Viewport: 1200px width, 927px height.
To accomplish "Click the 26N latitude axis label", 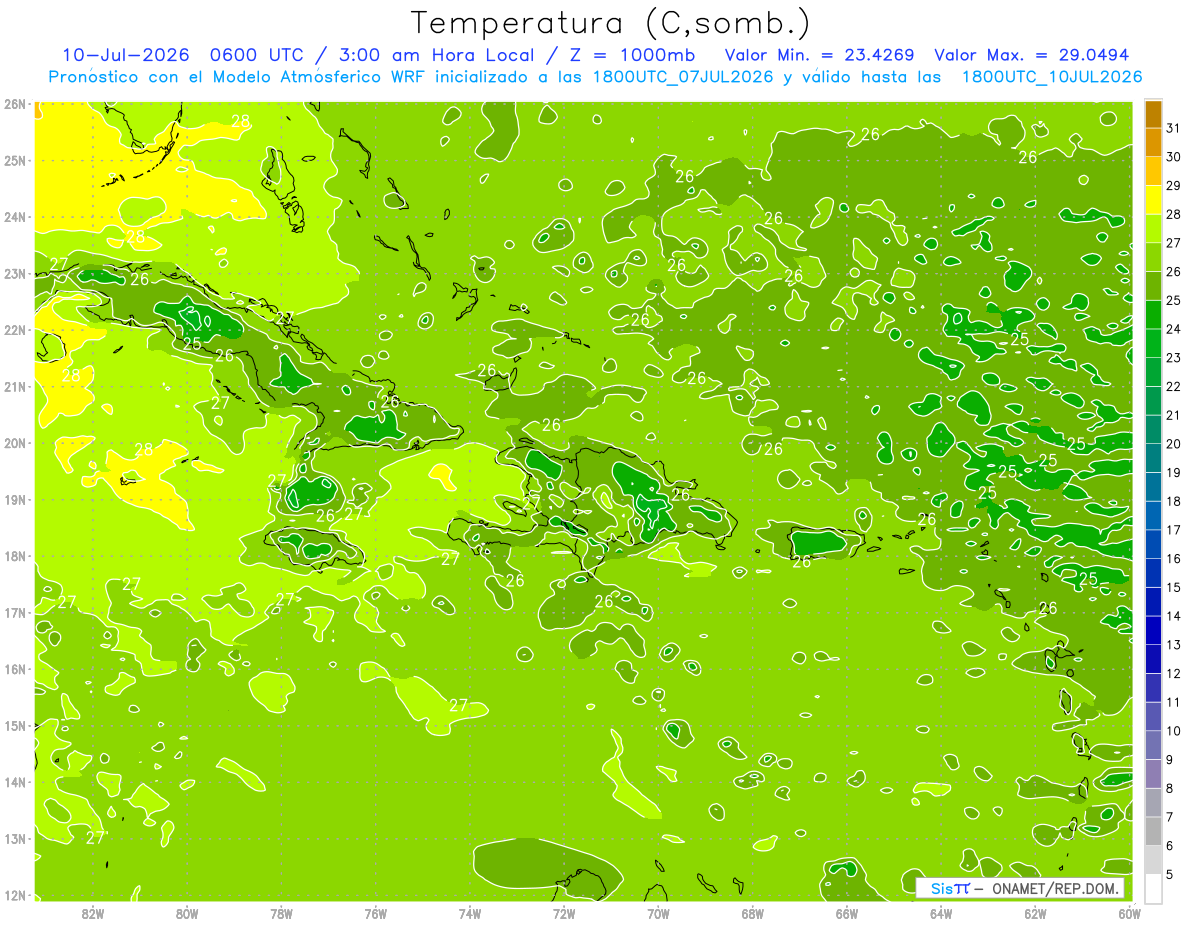I will 15,104.
